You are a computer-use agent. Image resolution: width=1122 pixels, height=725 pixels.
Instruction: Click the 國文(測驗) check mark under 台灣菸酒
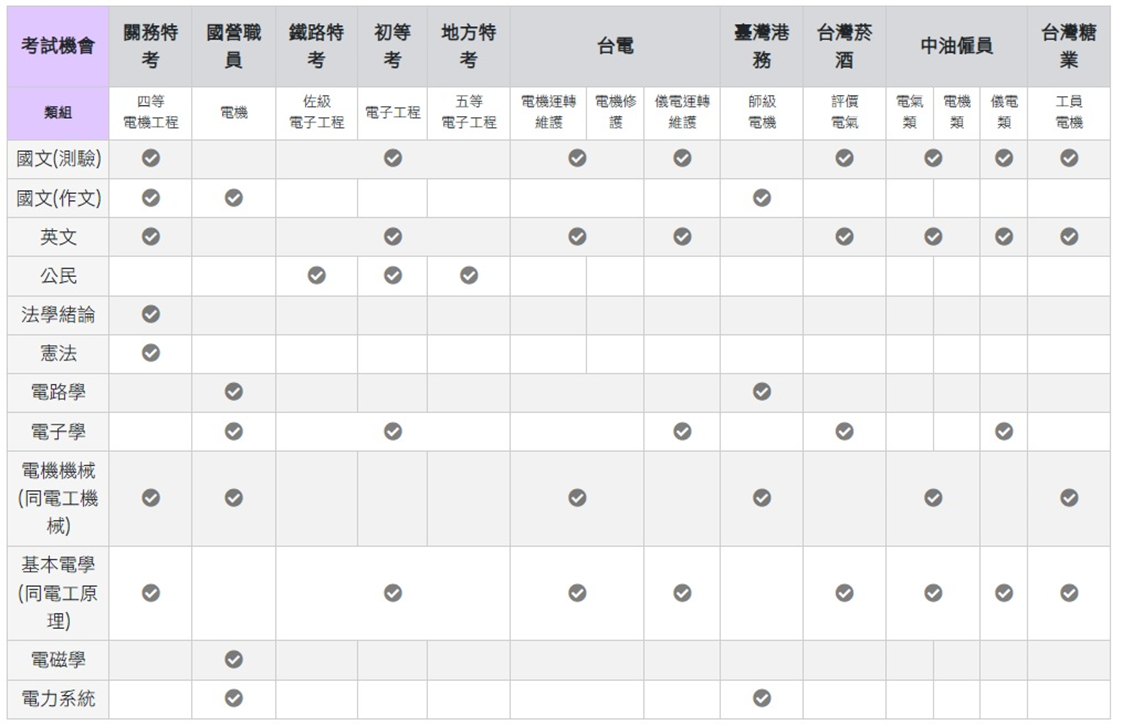click(x=844, y=158)
